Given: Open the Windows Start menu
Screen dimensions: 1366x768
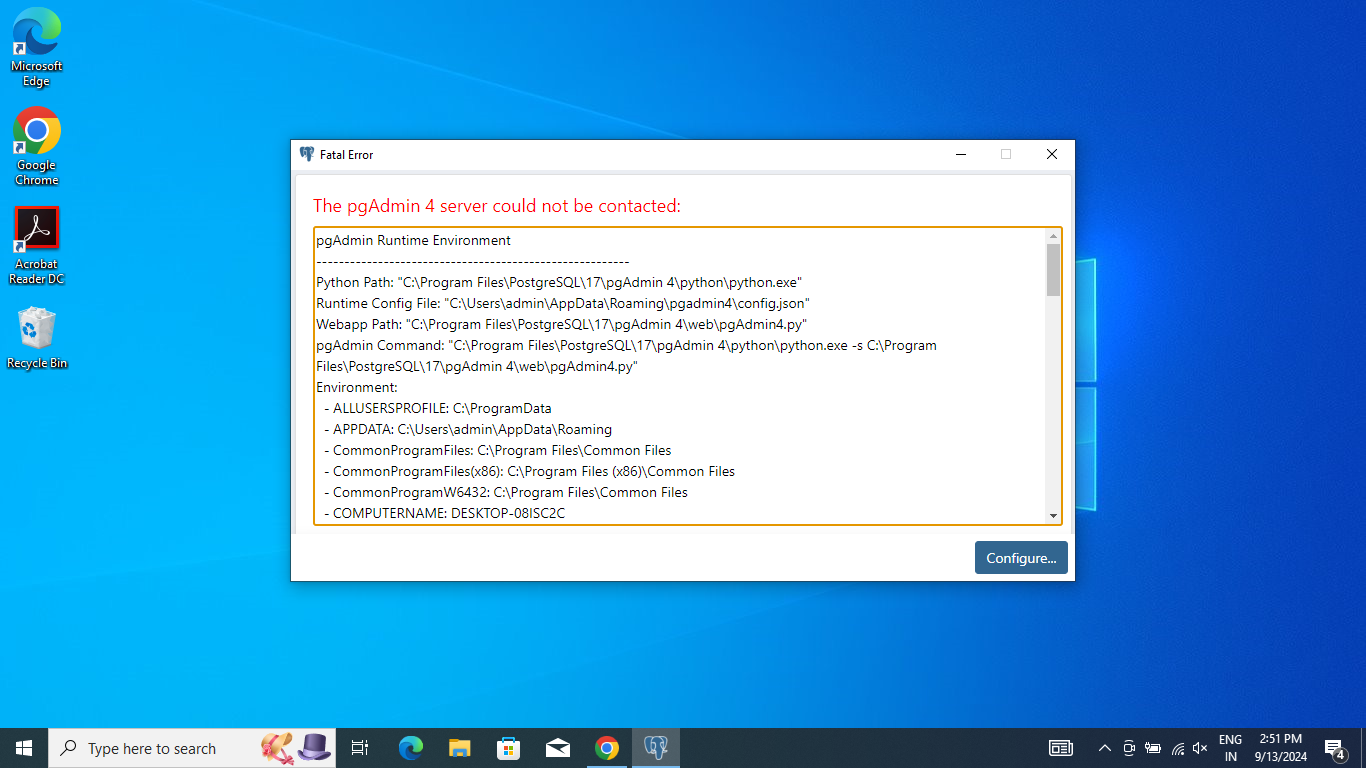Looking at the screenshot, I should pyautogui.click(x=24, y=748).
